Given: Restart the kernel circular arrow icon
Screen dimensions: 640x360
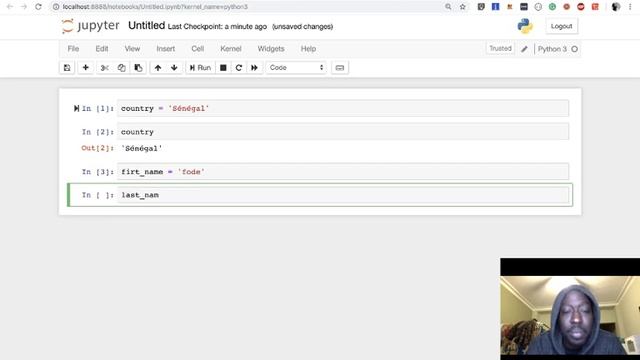Looking at the screenshot, I should point(239,68).
